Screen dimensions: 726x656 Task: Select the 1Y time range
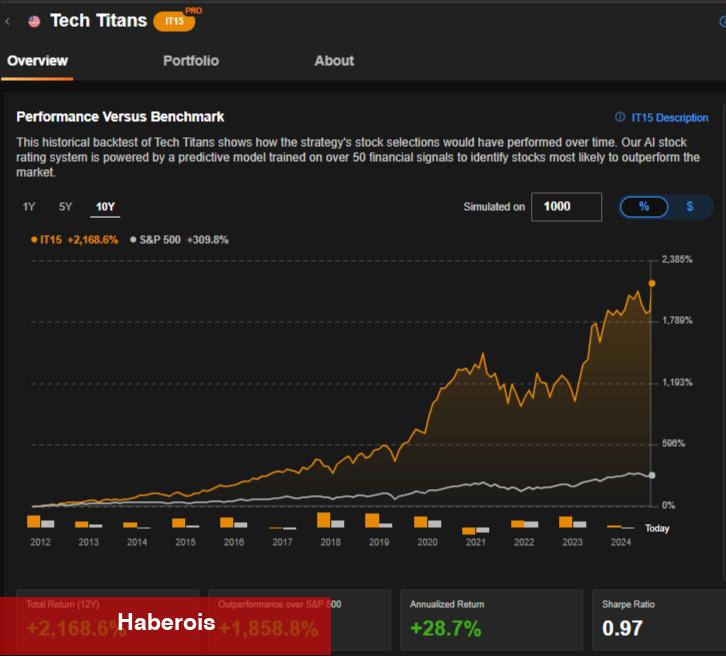(x=29, y=207)
